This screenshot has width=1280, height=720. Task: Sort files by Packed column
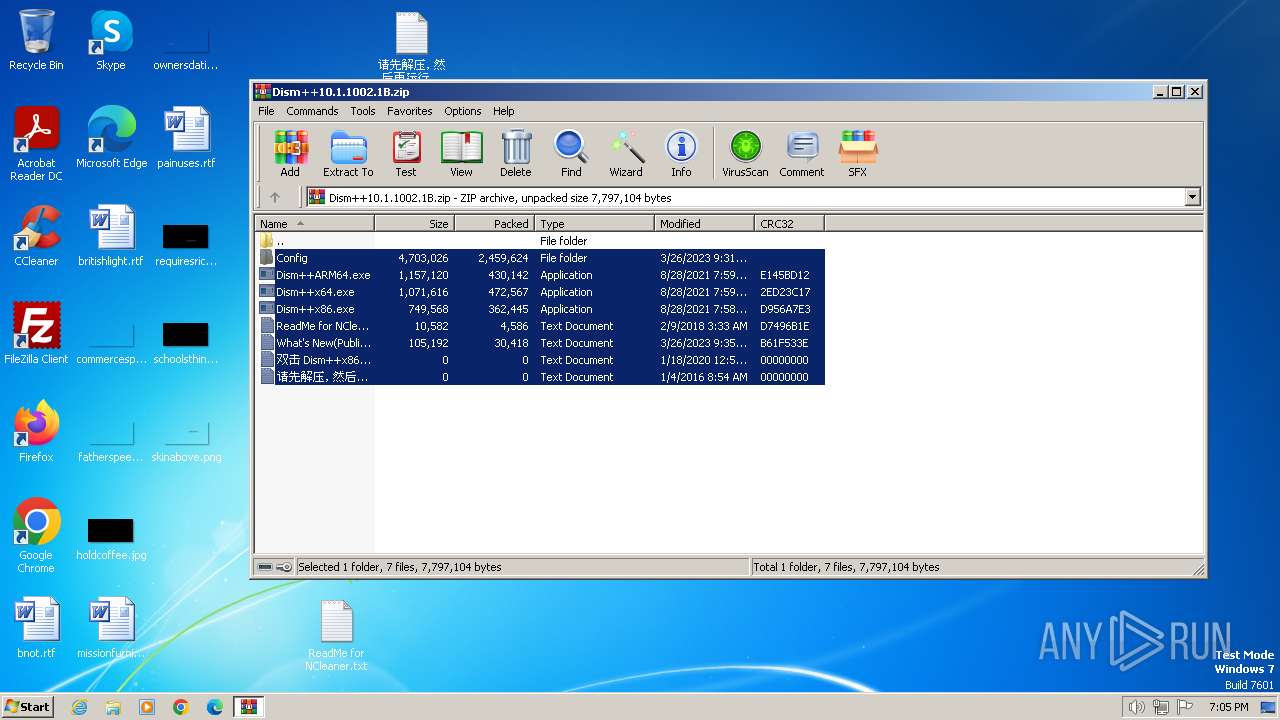(495, 224)
